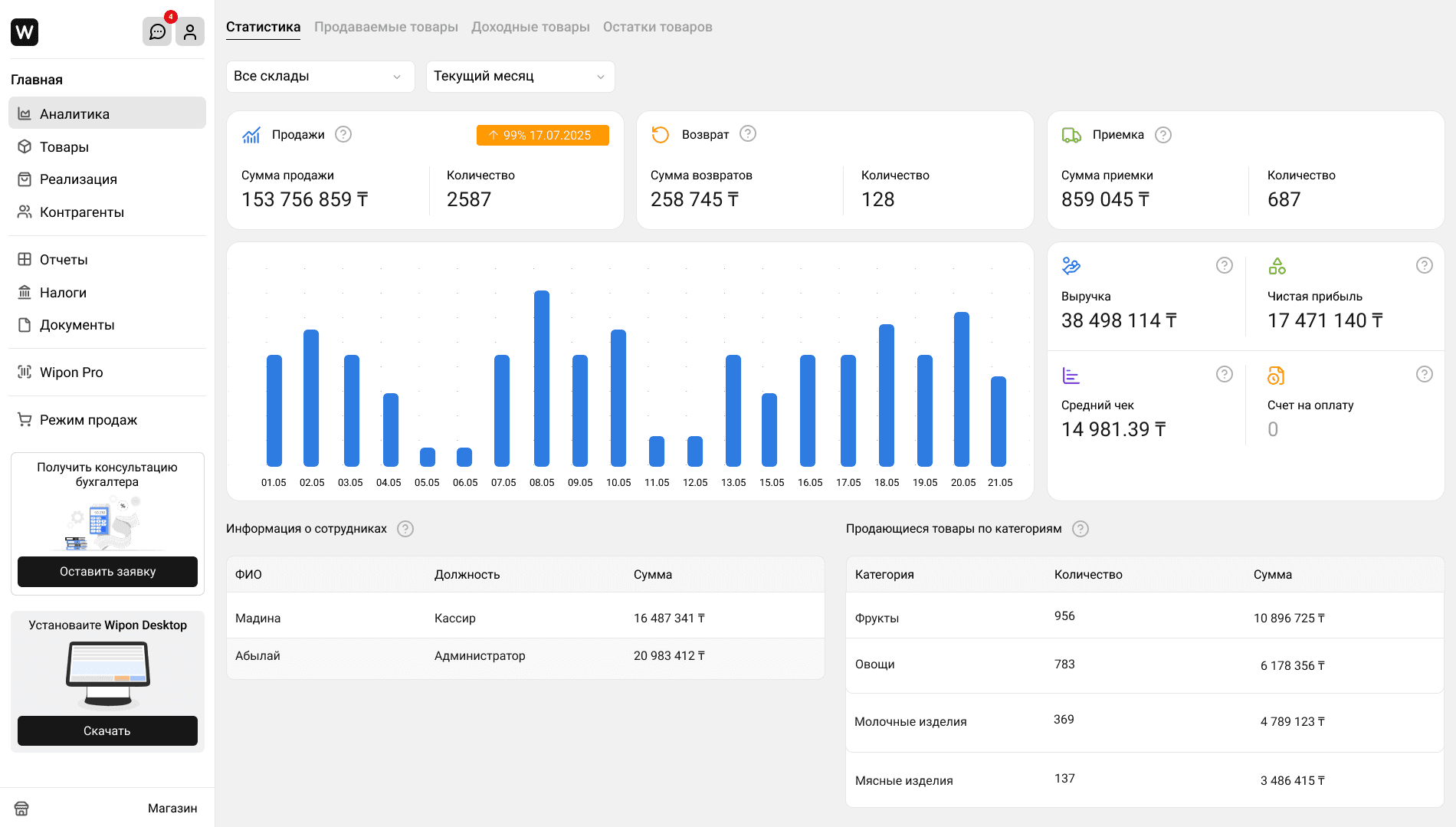Open the Текущий месяц period dropdown
Image resolution: width=1456 pixels, height=827 pixels.
coord(520,77)
